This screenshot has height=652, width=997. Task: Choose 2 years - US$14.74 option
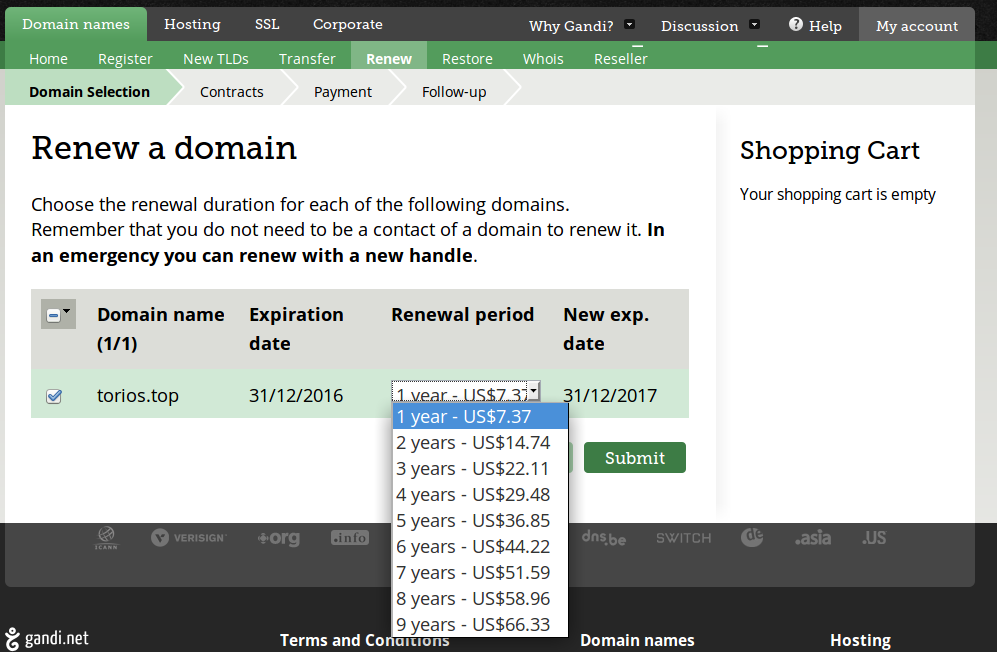(x=473, y=443)
